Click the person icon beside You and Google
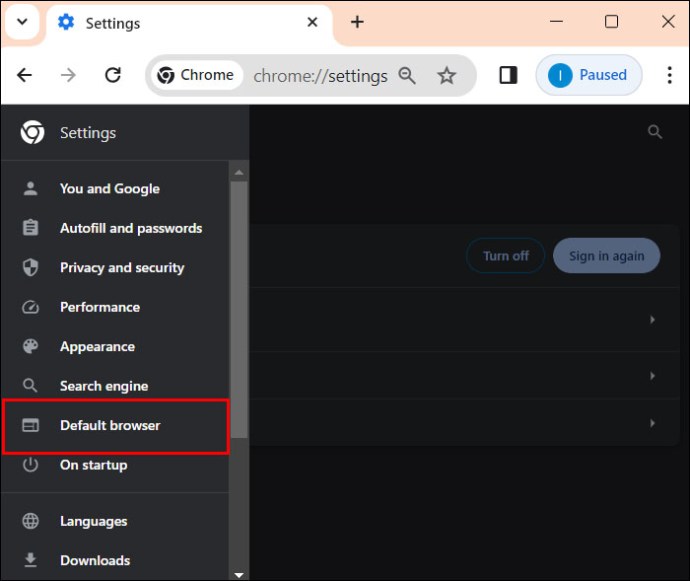 pos(30,188)
